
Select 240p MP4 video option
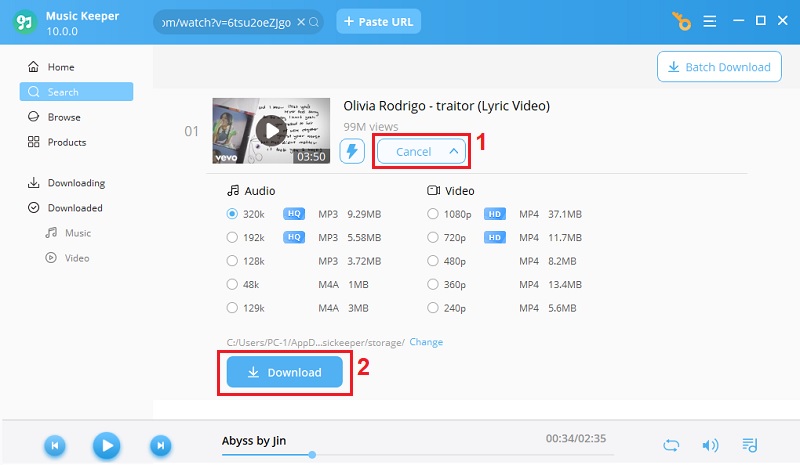click(x=433, y=308)
